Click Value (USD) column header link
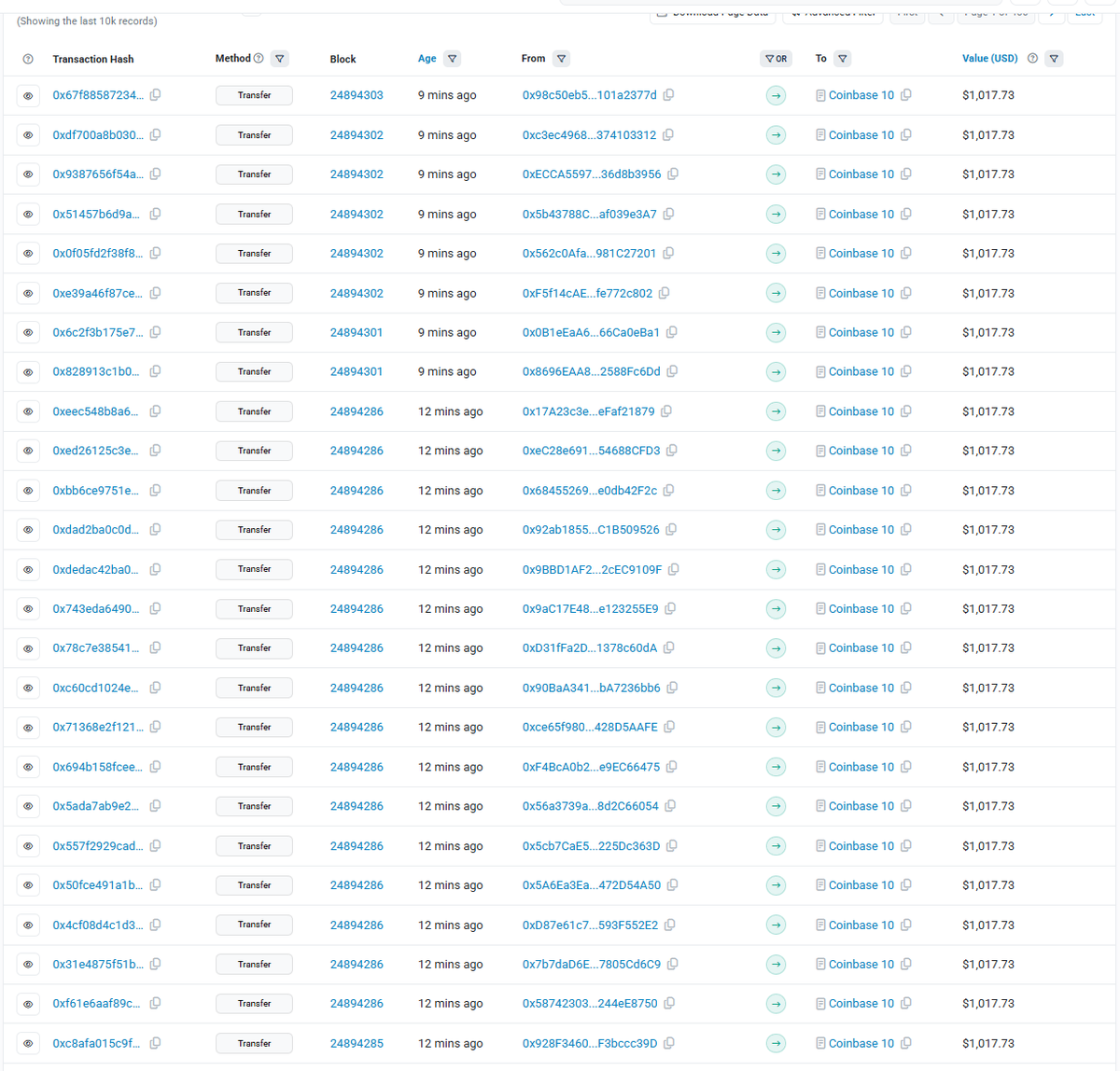The image size is (1120, 1071). coord(990,59)
